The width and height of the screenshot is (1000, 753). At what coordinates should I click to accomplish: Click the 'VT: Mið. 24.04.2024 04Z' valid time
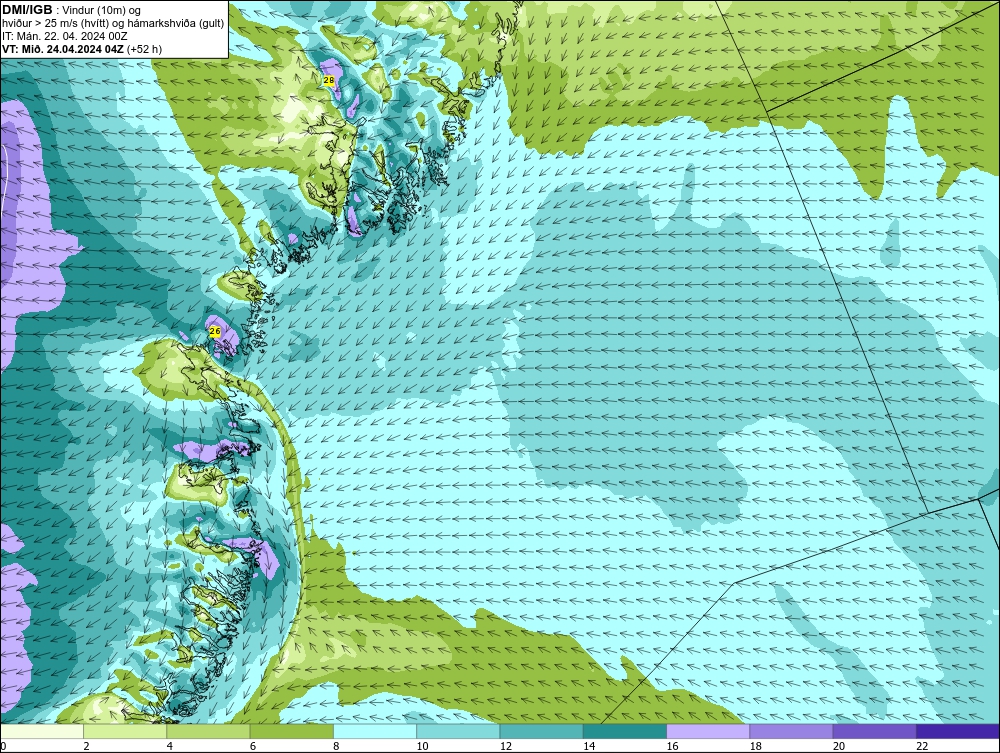(63, 49)
